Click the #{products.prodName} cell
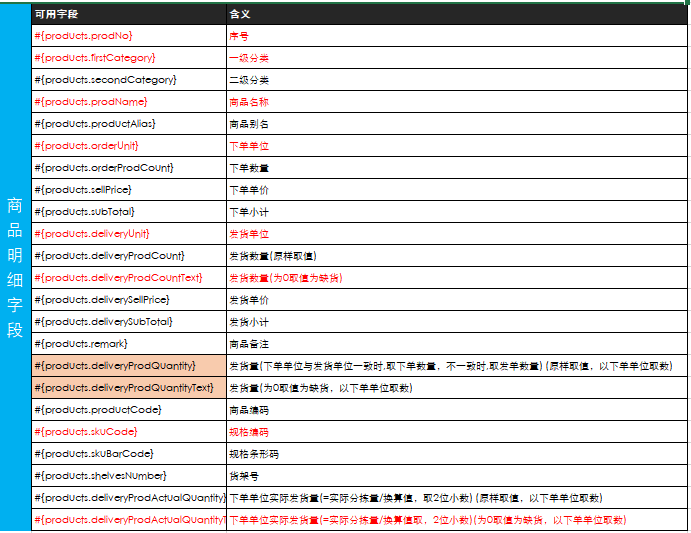Screen dimensions: 691x533 tap(129, 102)
